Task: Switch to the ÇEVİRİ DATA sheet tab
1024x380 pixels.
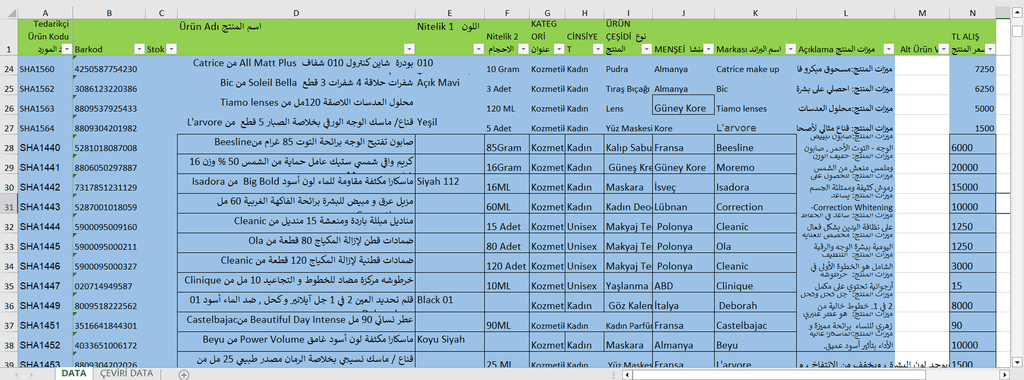Action: pos(127,373)
